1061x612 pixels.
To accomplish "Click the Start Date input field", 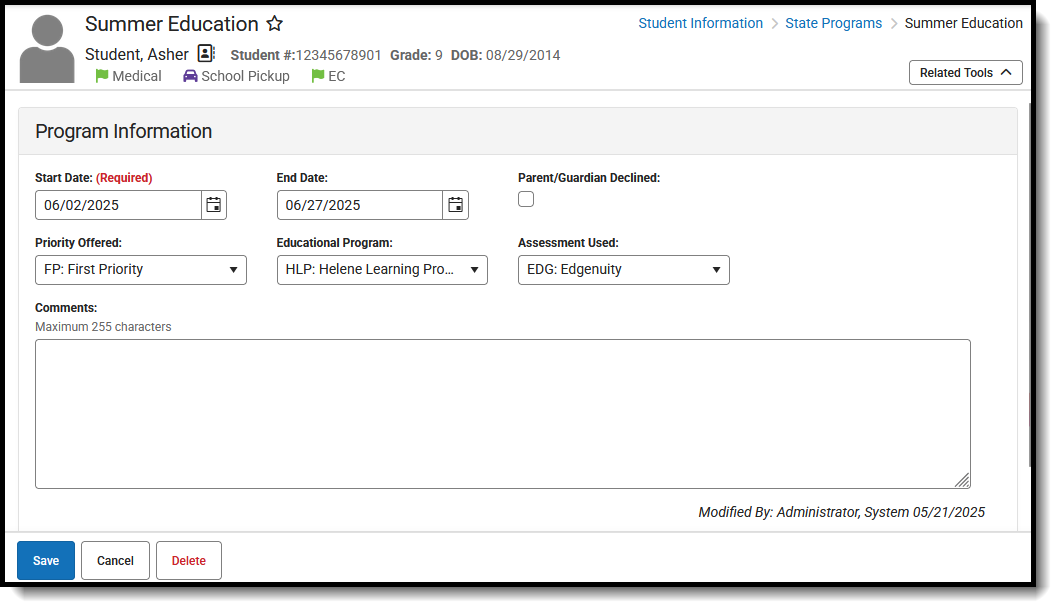I will pos(118,205).
